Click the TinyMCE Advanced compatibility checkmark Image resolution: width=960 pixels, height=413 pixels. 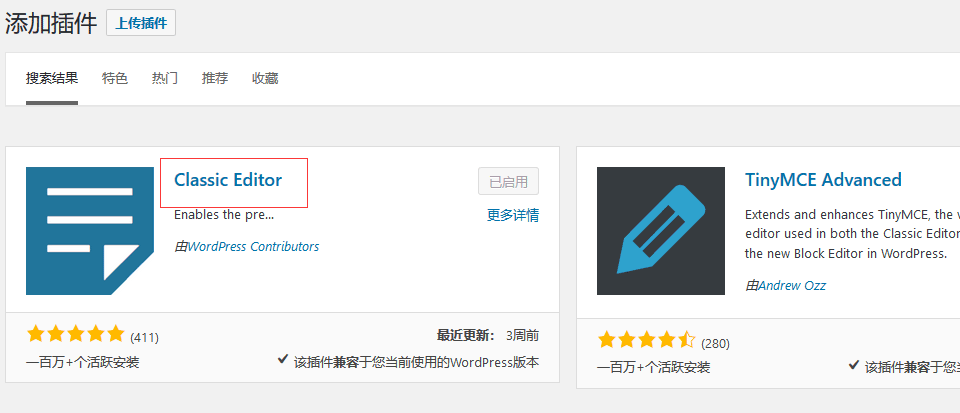(x=853, y=366)
